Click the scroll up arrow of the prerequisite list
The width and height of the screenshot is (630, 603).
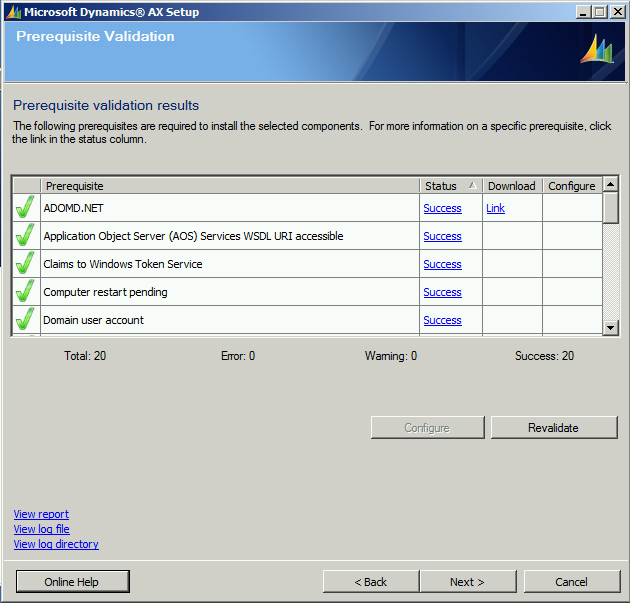coord(610,184)
